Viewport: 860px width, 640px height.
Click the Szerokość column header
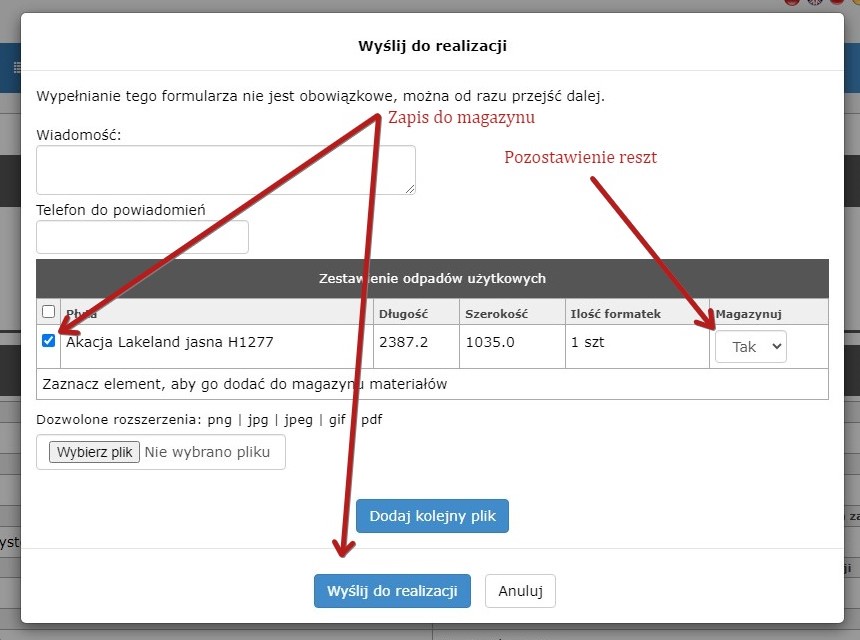[490, 314]
